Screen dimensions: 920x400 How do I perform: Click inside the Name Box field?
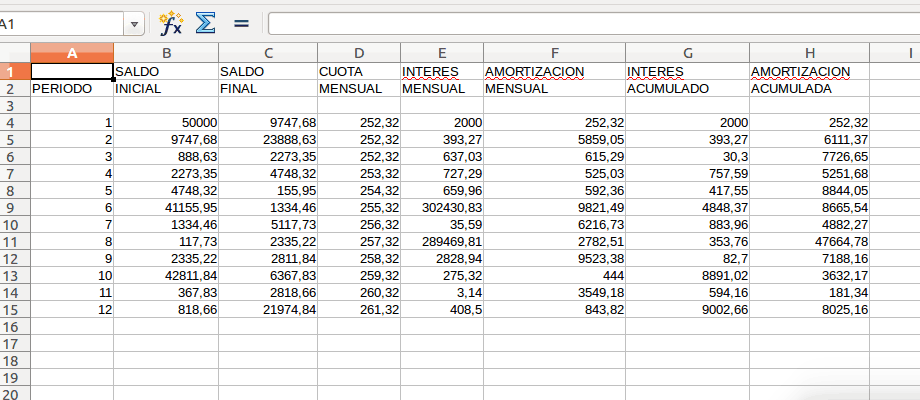[61, 24]
